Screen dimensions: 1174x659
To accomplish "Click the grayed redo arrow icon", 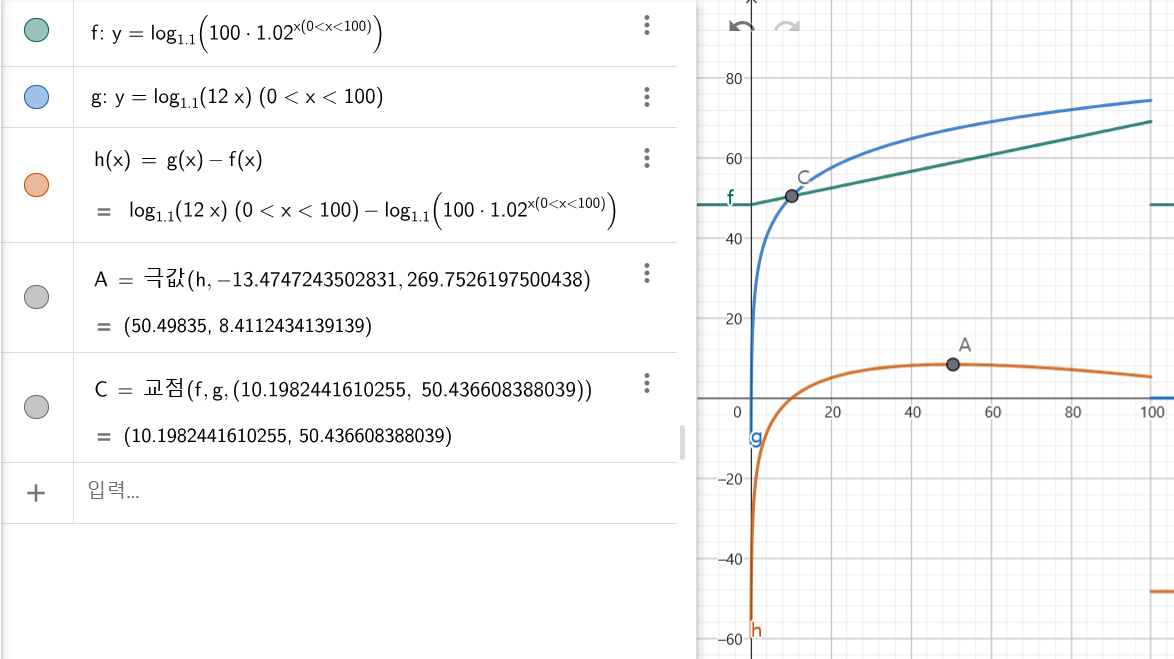I will pos(787,26).
